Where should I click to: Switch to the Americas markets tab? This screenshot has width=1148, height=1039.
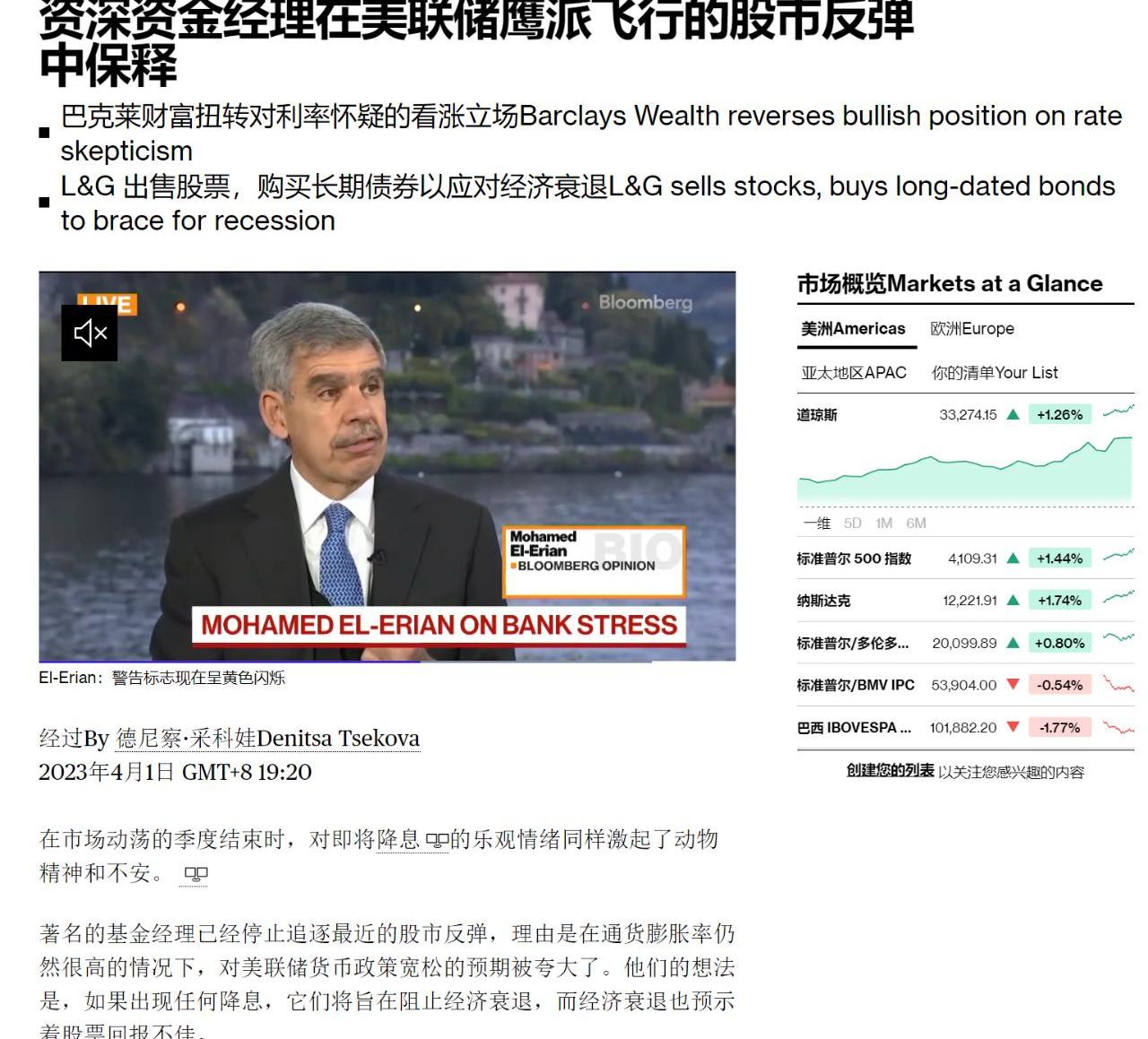click(x=853, y=329)
